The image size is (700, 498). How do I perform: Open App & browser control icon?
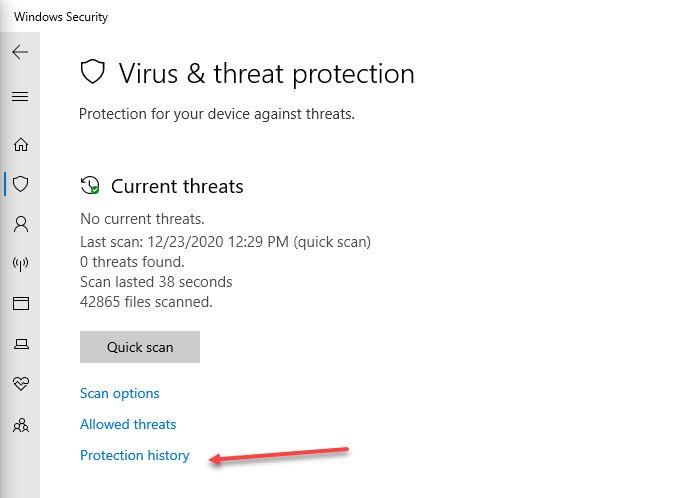[20, 303]
